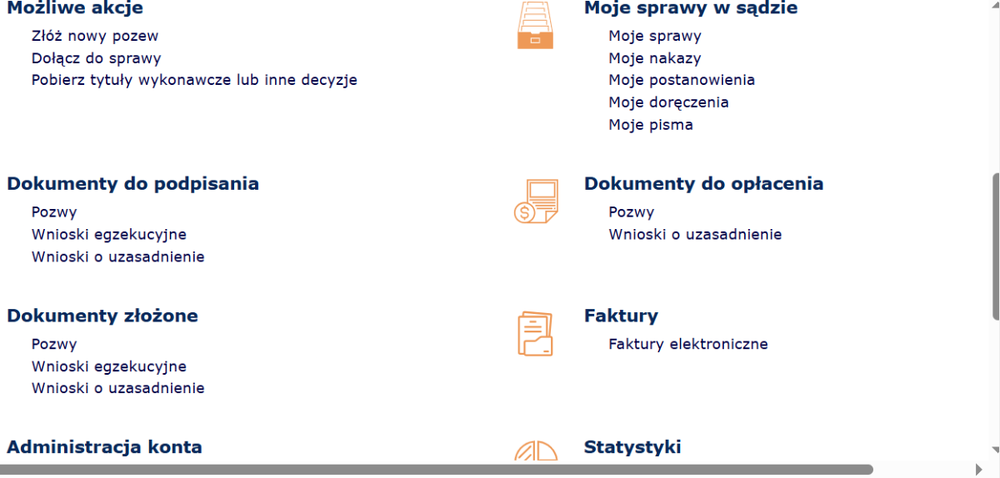This screenshot has height=478, width=1000.
Task: Open Moje nakazy link
Action: pos(655,59)
